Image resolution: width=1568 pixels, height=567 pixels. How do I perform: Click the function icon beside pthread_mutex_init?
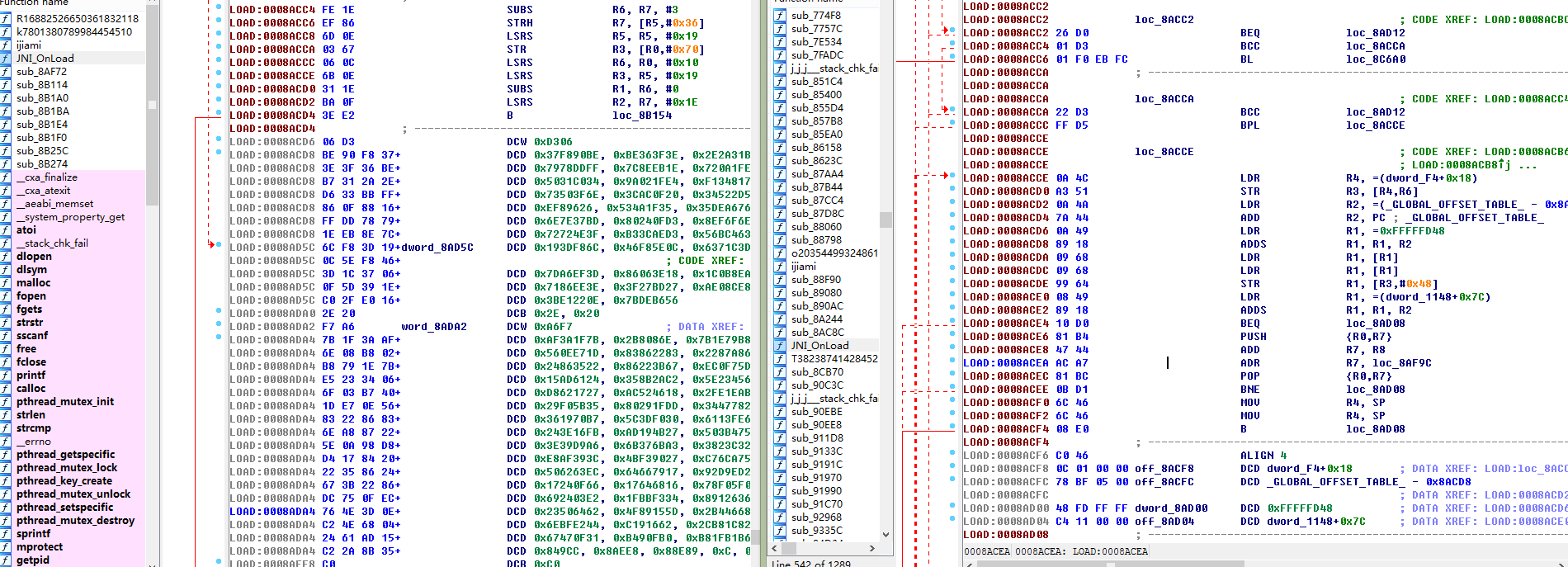[x=6, y=402]
